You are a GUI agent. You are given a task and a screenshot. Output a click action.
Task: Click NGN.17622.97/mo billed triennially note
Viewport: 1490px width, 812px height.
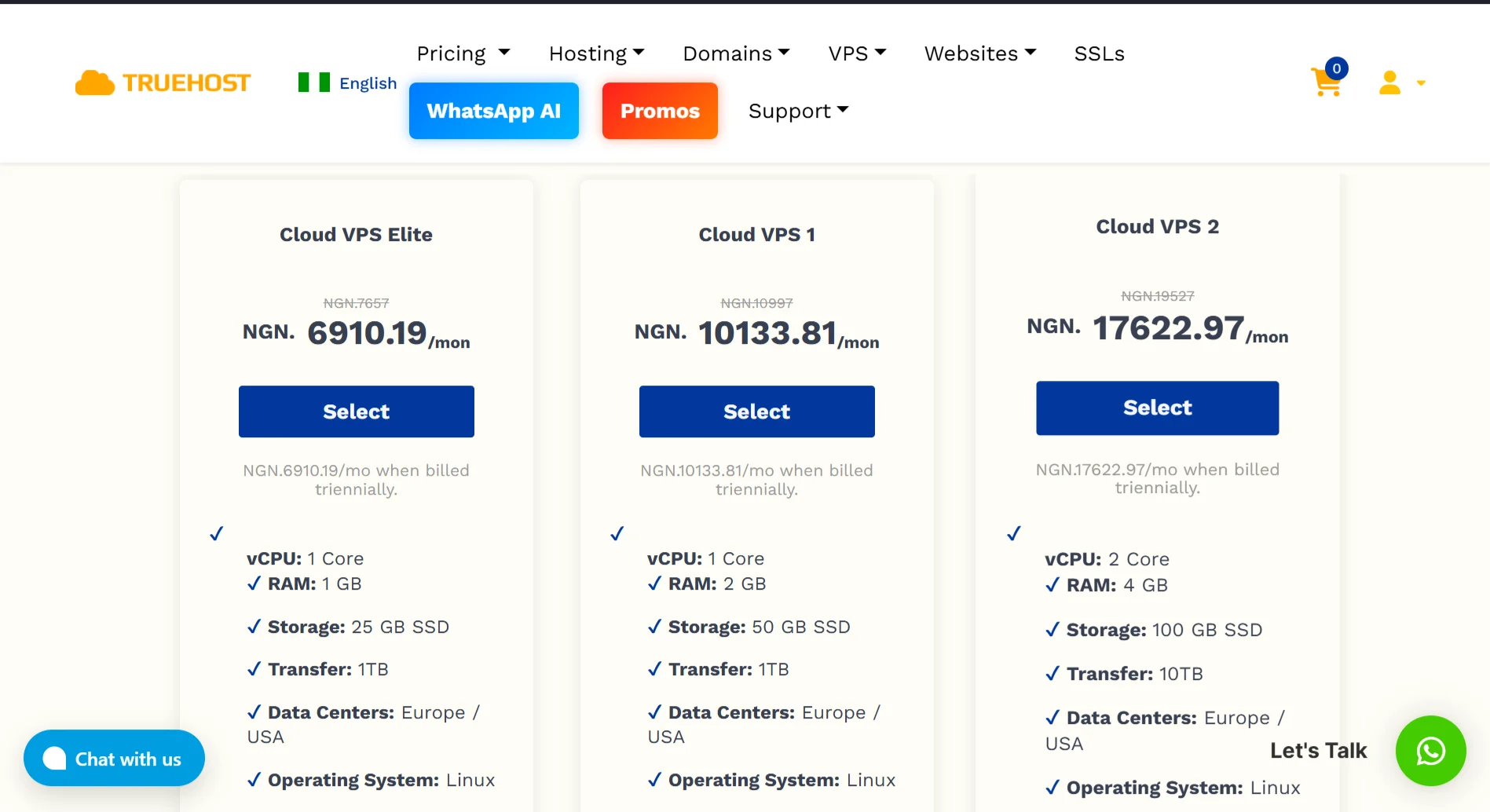point(1158,478)
